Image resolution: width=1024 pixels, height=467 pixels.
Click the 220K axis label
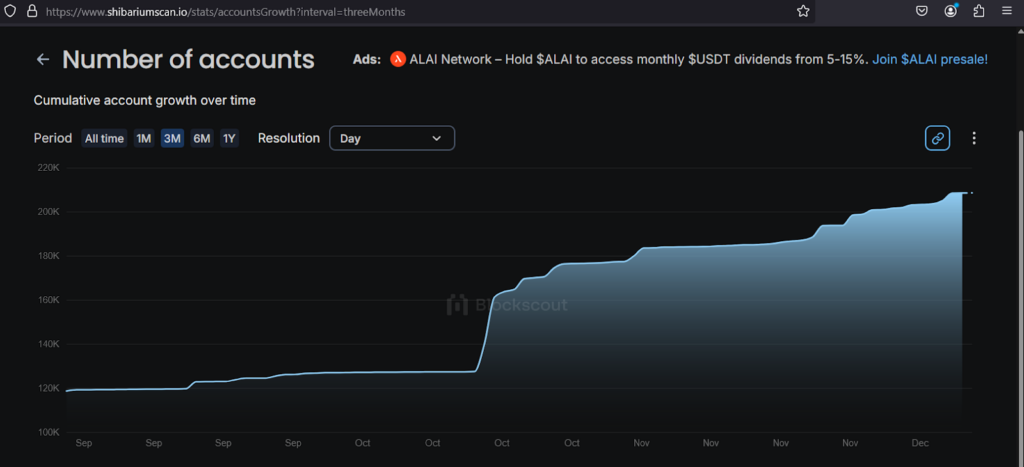pyautogui.click(x=50, y=168)
